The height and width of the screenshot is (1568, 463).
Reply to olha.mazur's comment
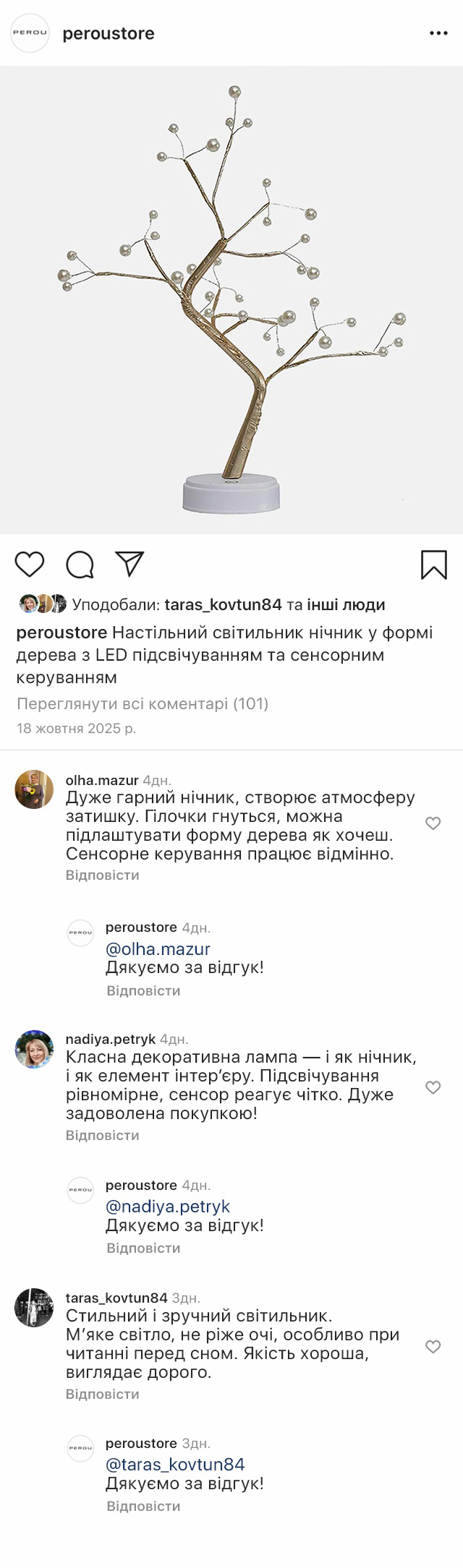point(102,875)
